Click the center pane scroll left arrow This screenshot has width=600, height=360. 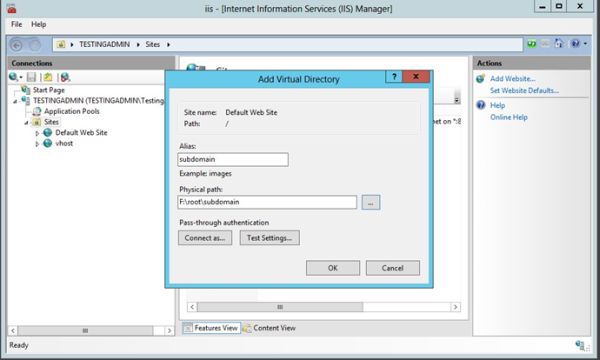(x=192, y=307)
